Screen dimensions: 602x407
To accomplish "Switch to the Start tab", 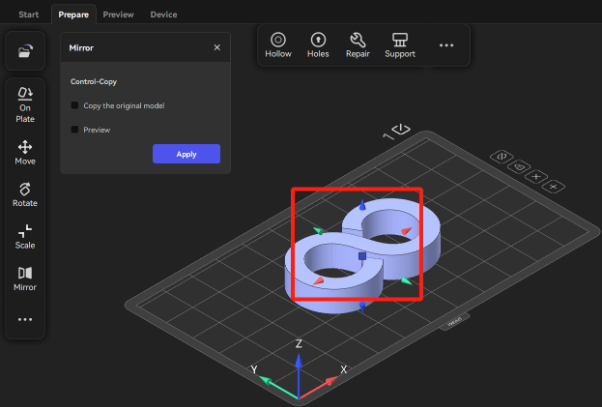I will point(29,15).
